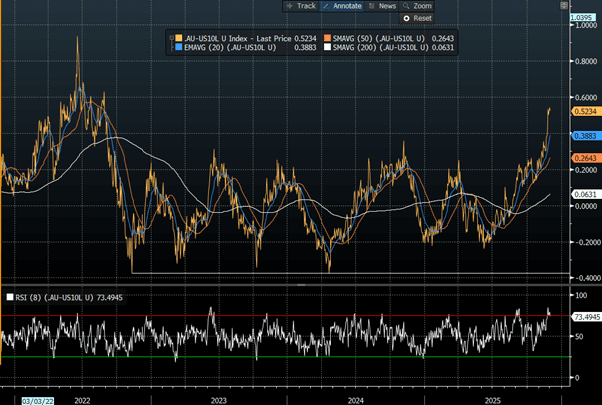Select the 0.2643 SMAVG axis tag
Viewport: 602px width, 405px height.
click(583, 159)
